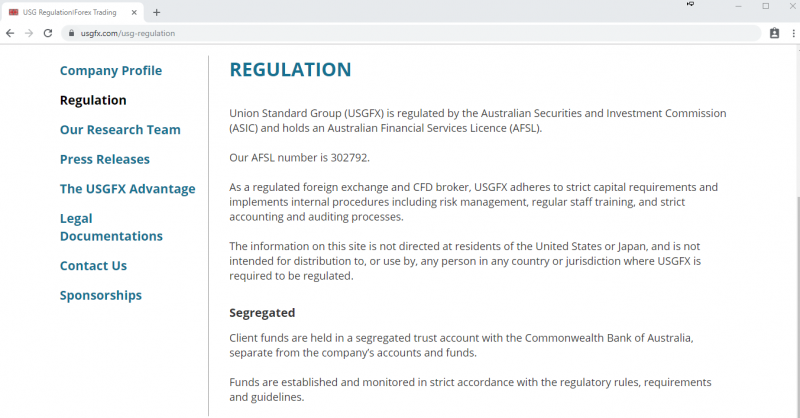Go to Press Releases
This screenshot has height=418, width=800.
[105, 159]
